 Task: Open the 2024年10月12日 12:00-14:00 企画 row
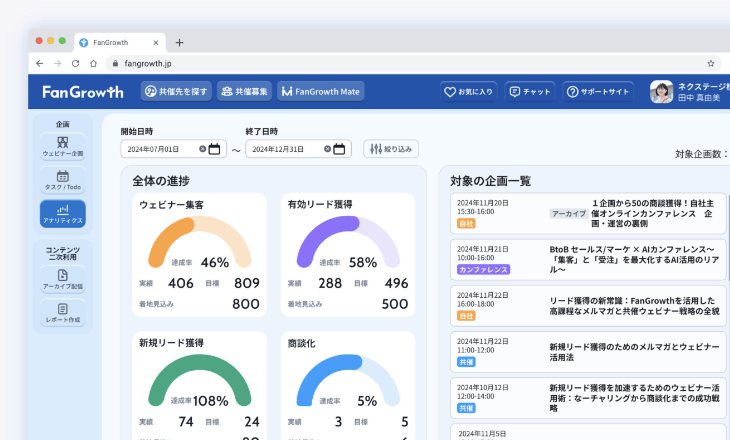[588, 398]
